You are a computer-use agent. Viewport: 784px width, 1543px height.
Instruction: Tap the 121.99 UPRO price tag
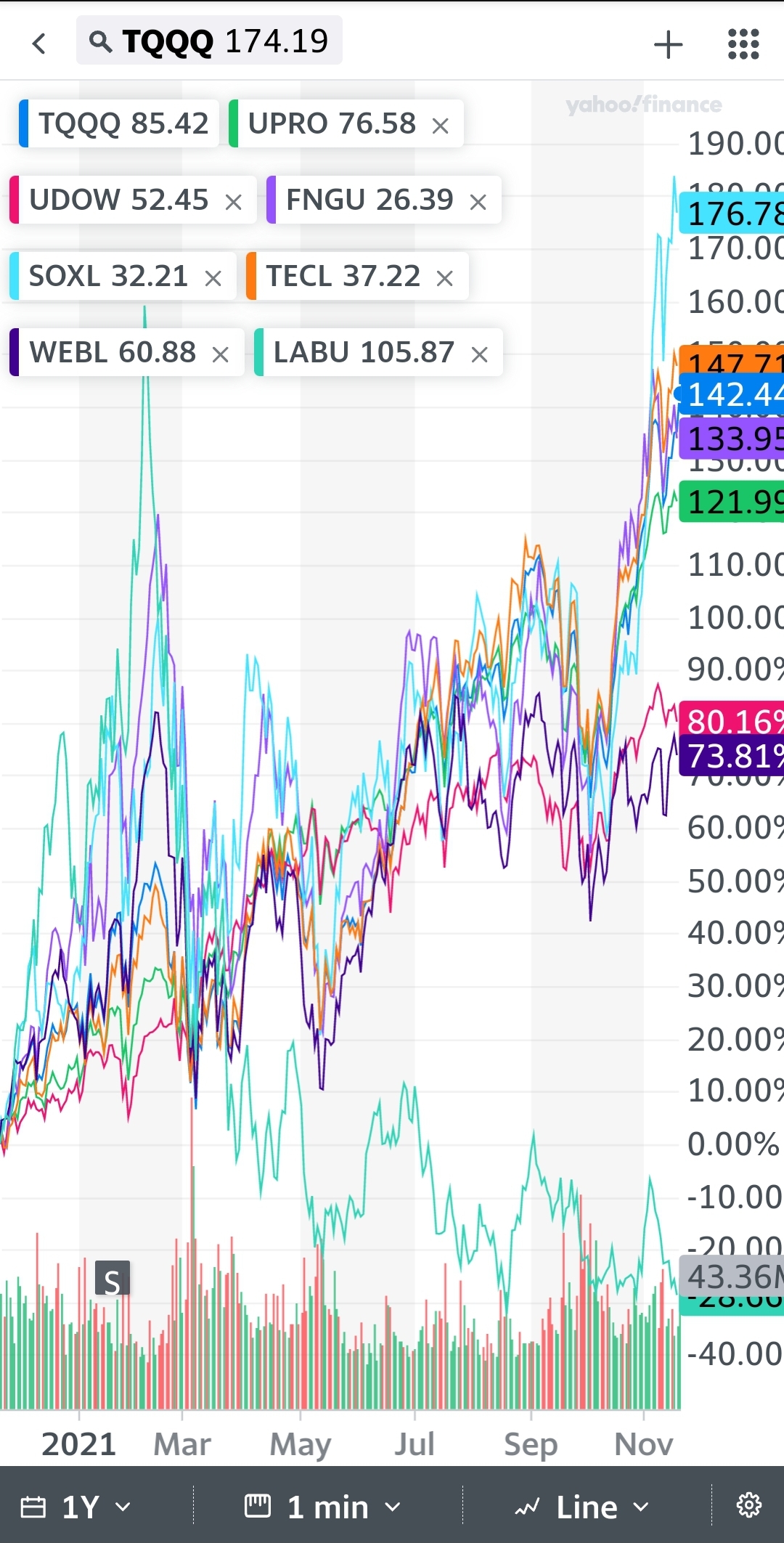(x=732, y=502)
